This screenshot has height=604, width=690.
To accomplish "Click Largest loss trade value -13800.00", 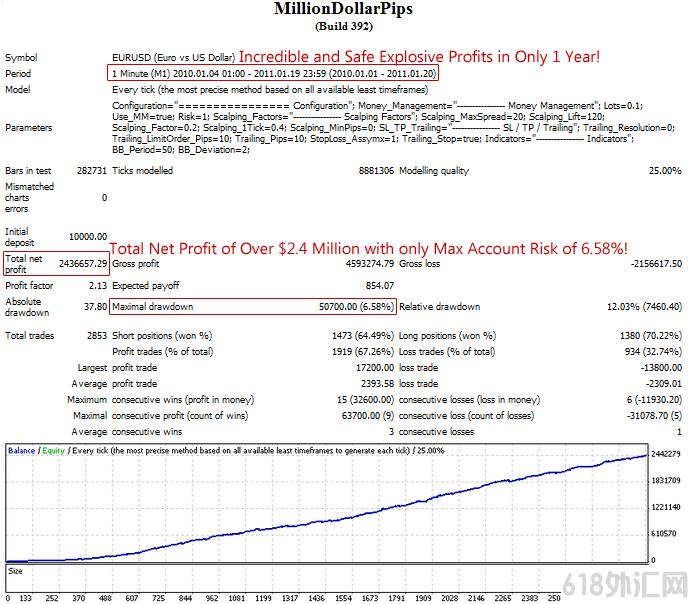I will click(661, 368).
